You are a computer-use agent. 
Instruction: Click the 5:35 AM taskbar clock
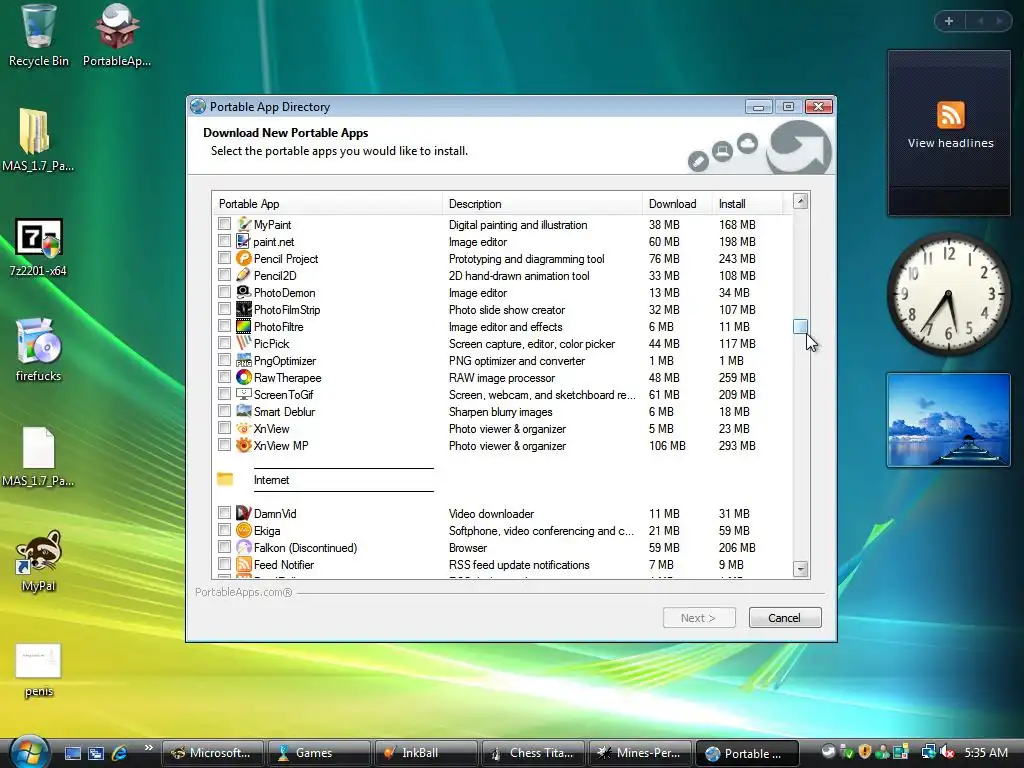985,752
